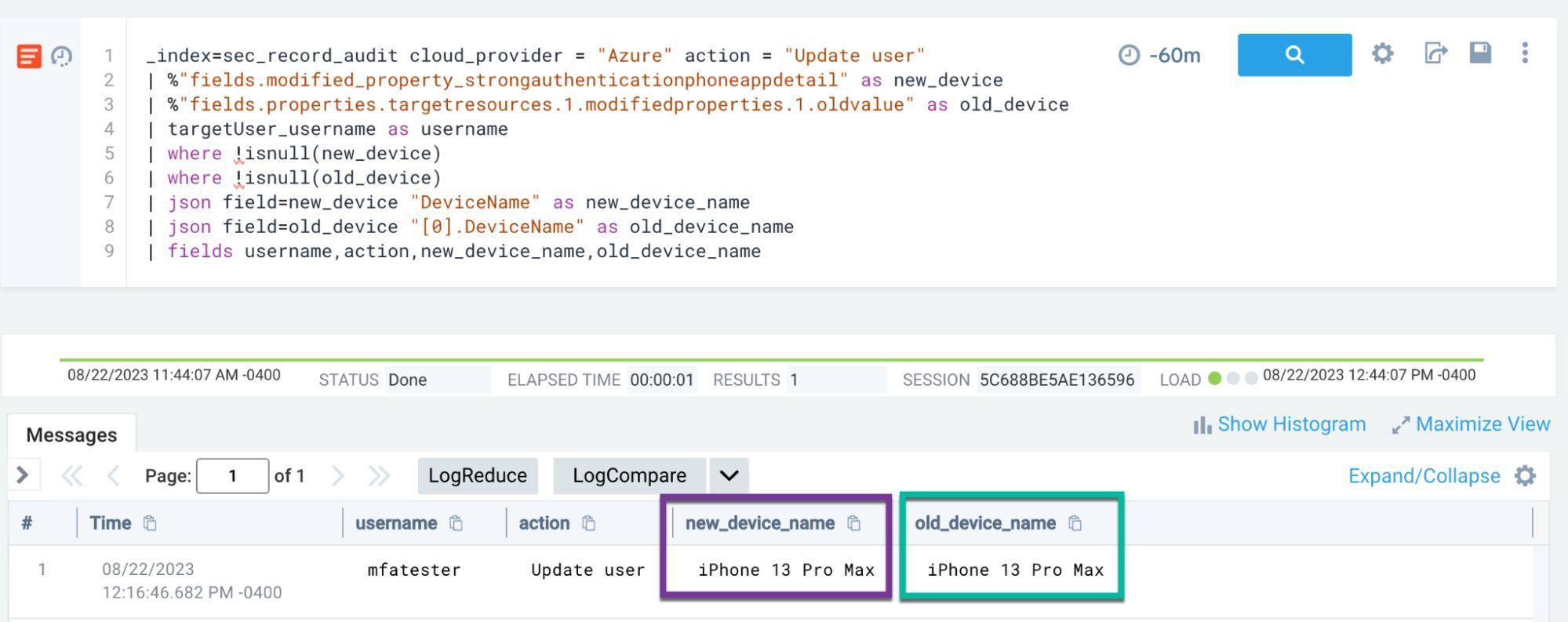
Task: Click the clock icon beside -60m
Action: click(x=1127, y=55)
